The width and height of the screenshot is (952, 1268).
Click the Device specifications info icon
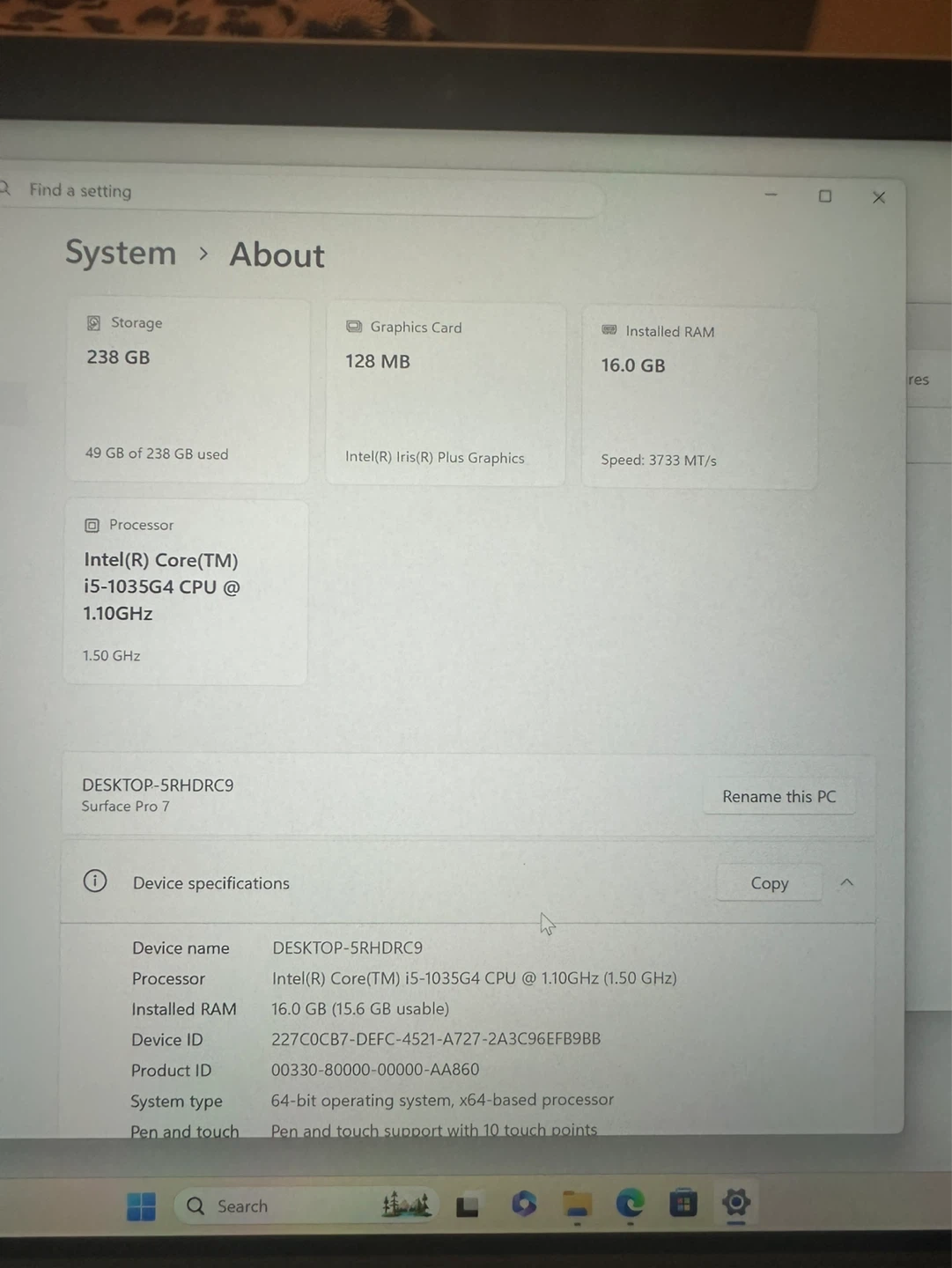(95, 881)
